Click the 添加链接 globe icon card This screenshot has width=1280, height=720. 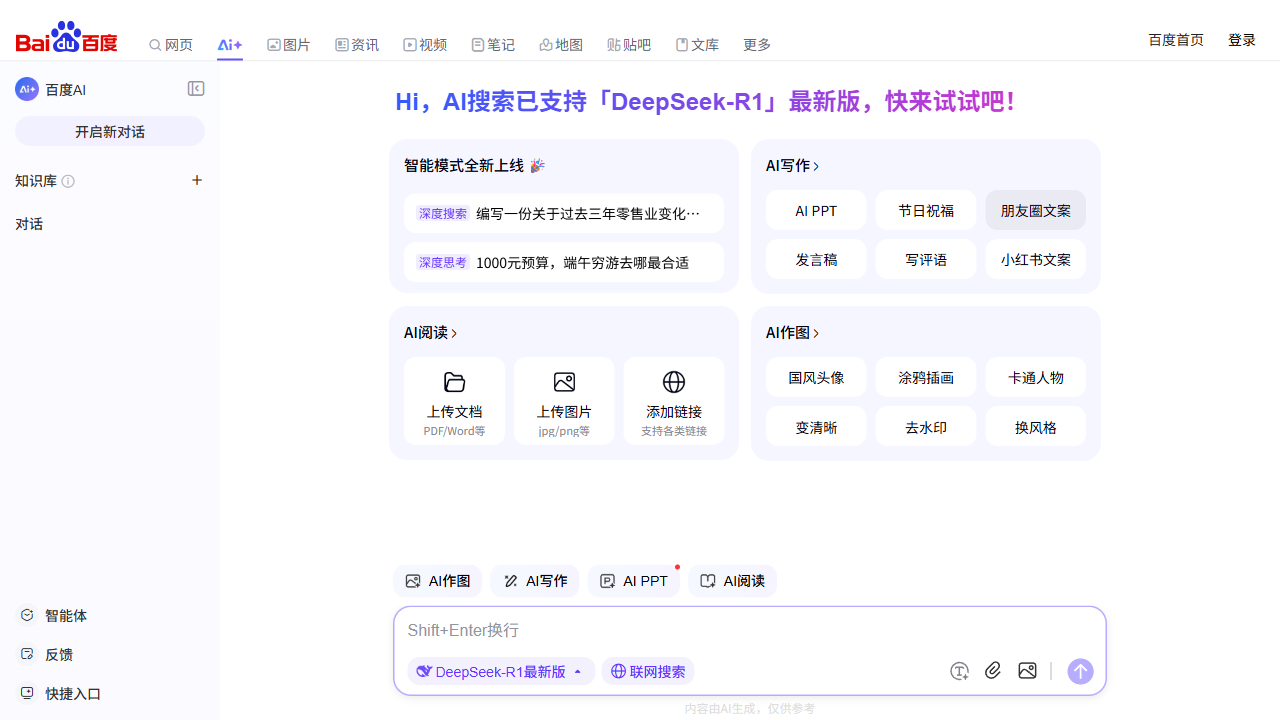[x=674, y=400]
